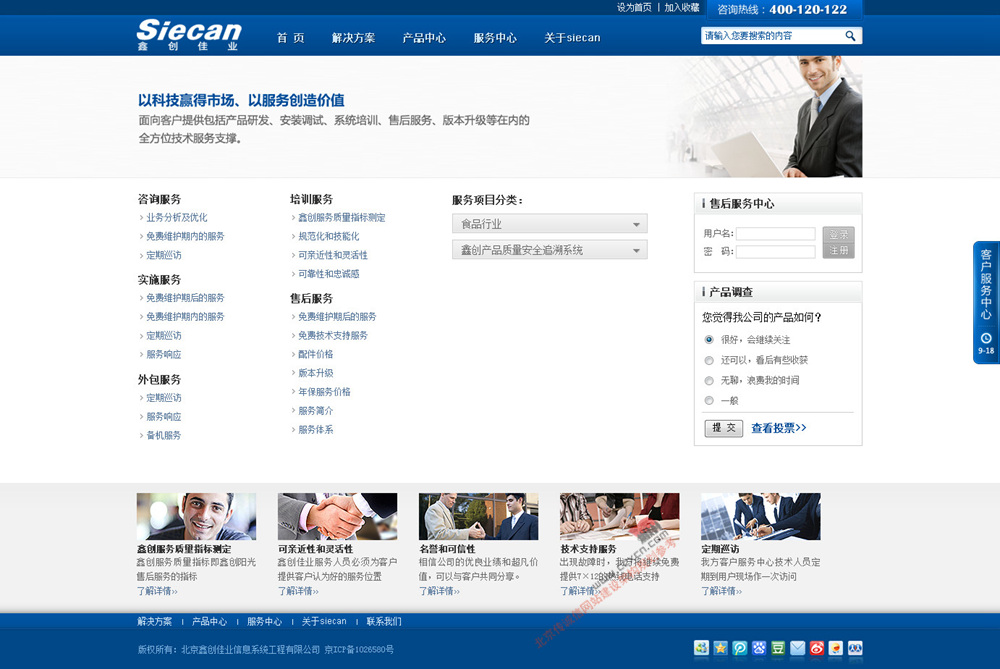The height and width of the screenshot is (669, 1000).
Task: Open the '客户服务中心' side panel tab
Action: pyautogui.click(x=985, y=302)
